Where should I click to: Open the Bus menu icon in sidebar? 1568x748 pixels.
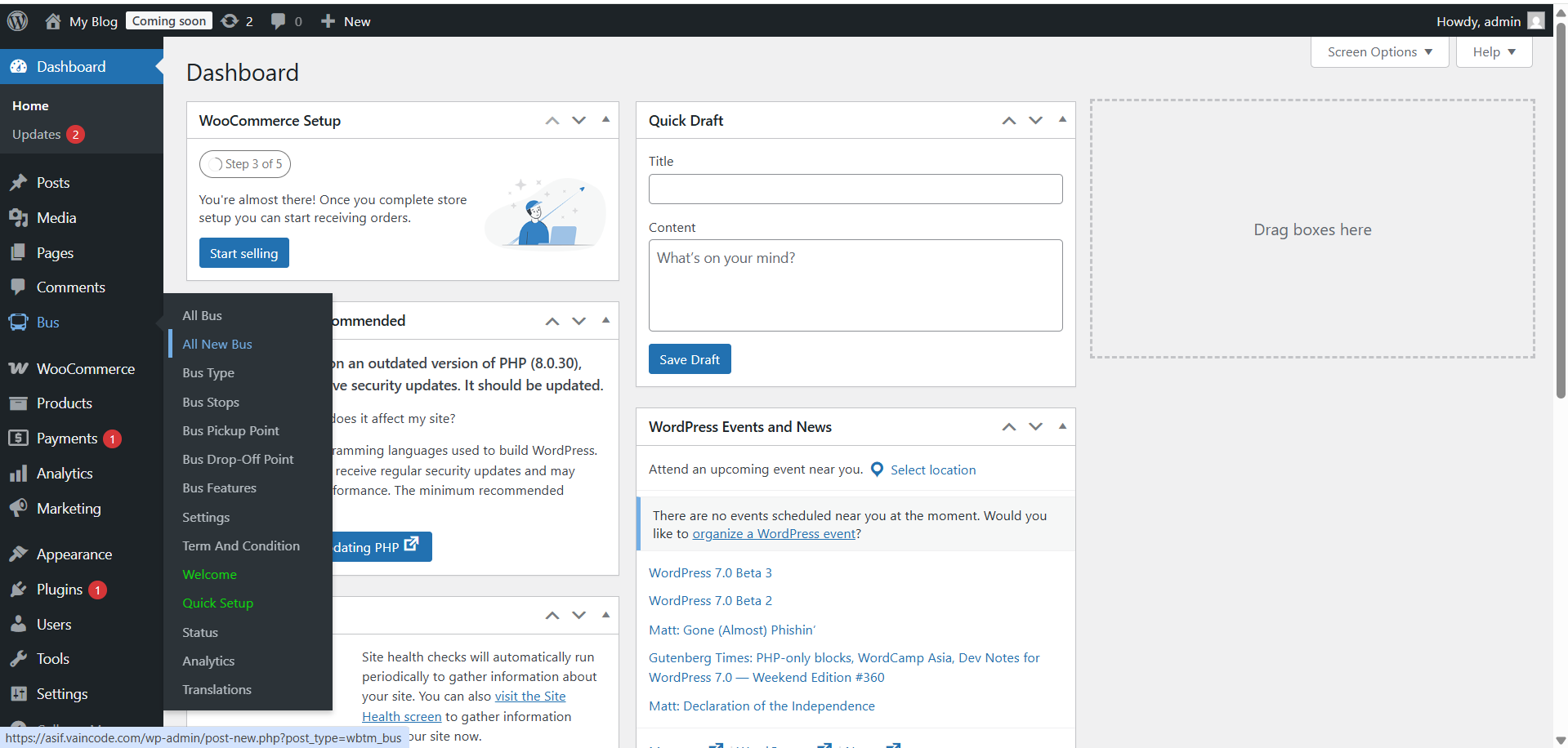pos(18,323)
